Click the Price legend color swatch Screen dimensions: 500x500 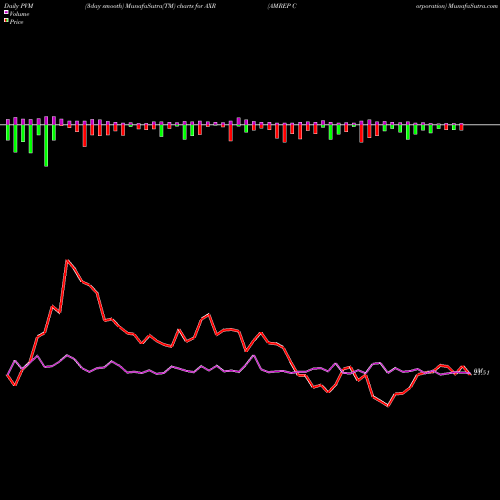coord(6,21)
